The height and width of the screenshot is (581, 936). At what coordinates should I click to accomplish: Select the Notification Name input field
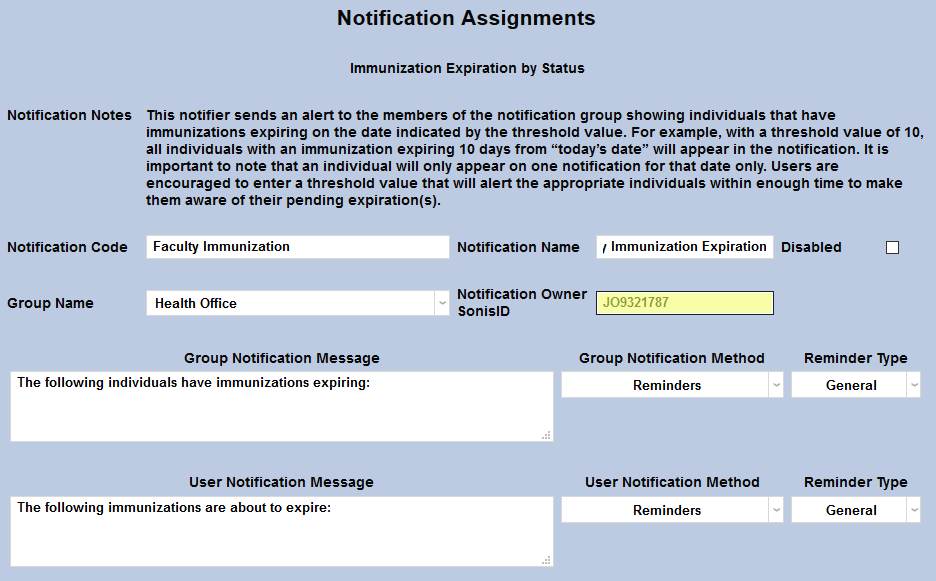[684, 247]
